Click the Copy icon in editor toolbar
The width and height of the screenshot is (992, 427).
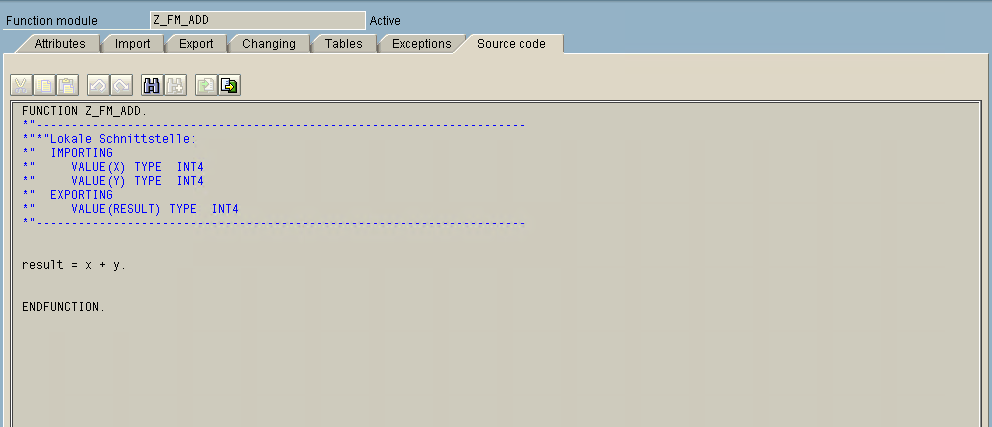point(44,85)
